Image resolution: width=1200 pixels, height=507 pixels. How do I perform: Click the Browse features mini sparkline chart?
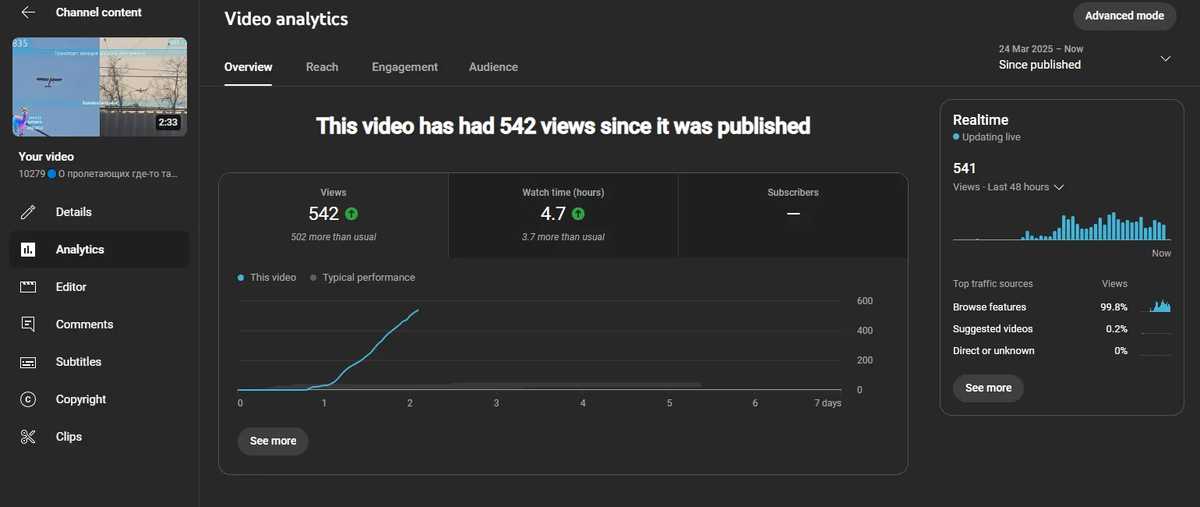tap(1156, 306)
